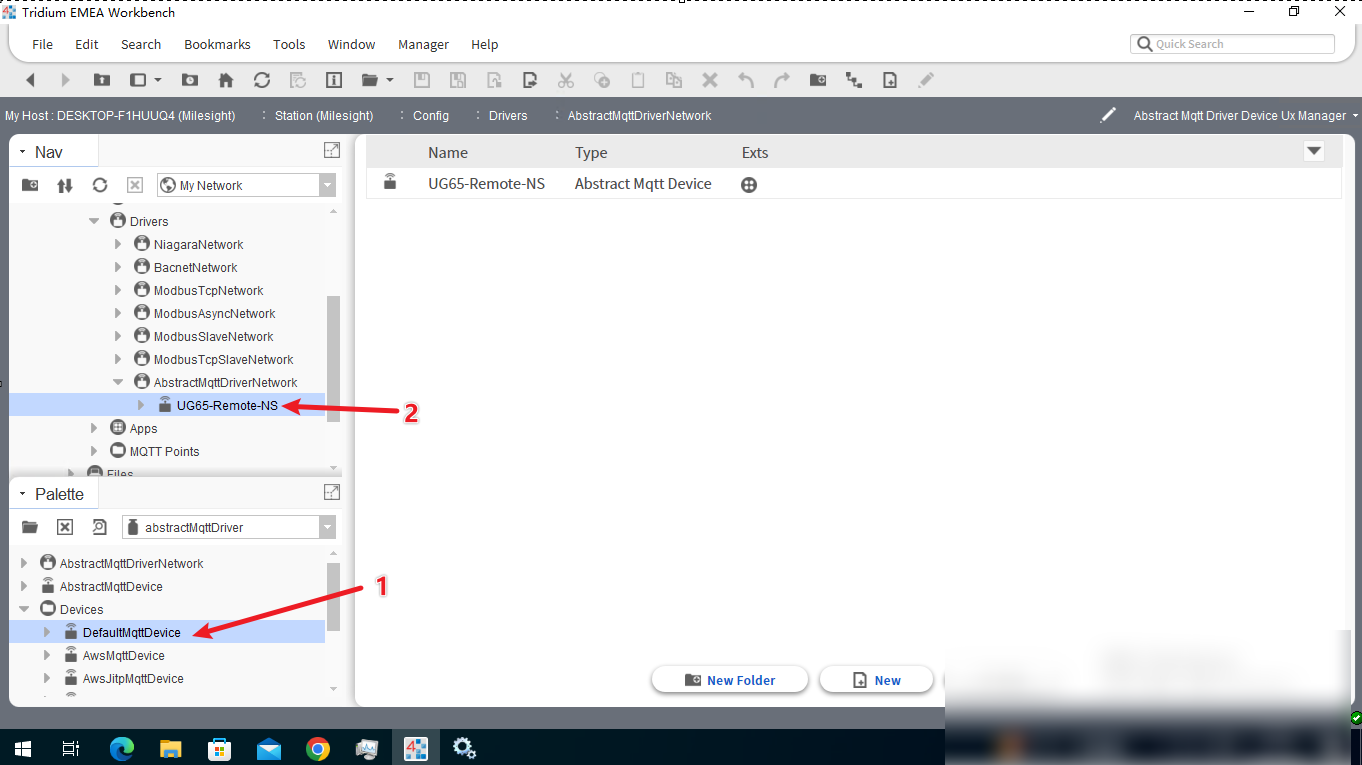Expand the DefaultMqttDevice palette node

click(47, 632)
